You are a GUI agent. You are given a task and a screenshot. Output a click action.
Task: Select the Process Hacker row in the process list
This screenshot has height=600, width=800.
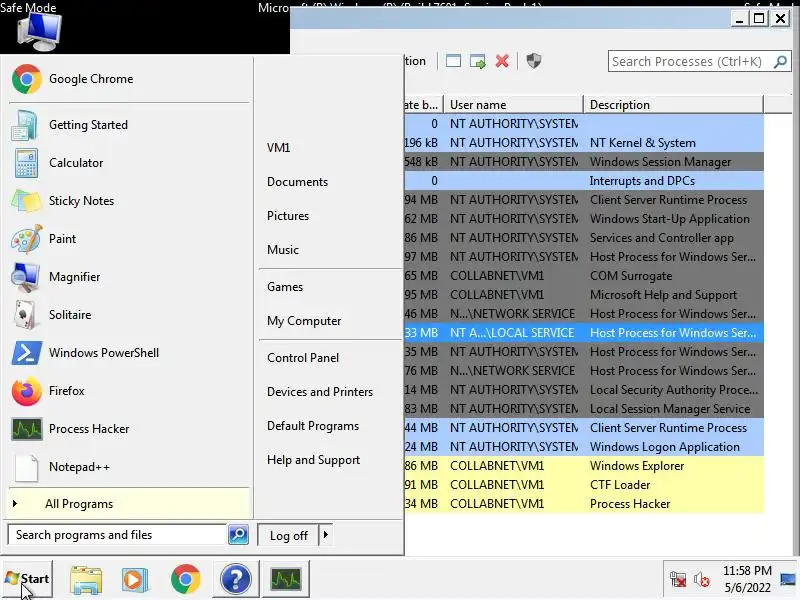584,504
